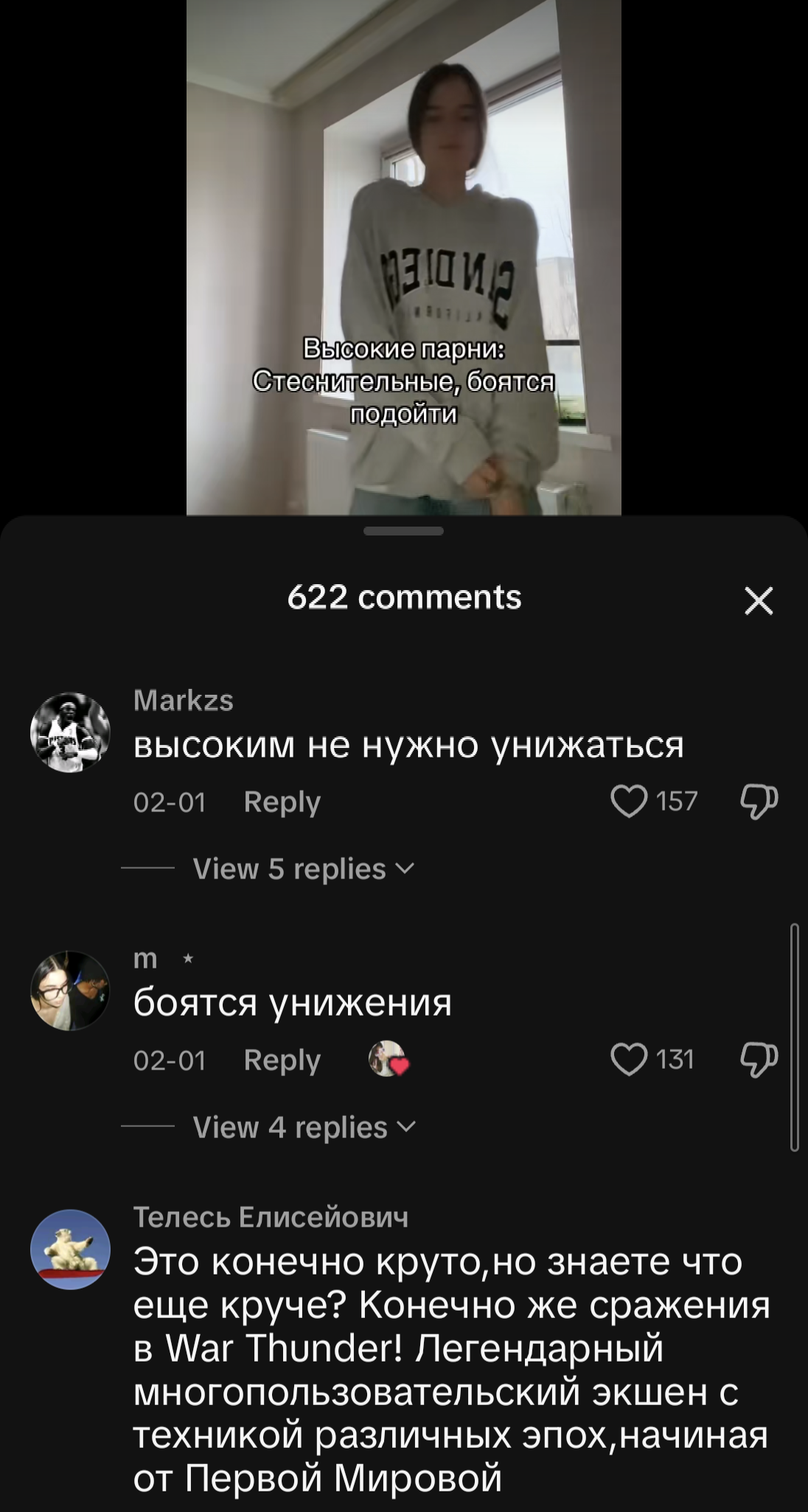Tap the heart icon with 131 likes
The height and width of the screenshot is (1512, 808).
[629, 1060]
